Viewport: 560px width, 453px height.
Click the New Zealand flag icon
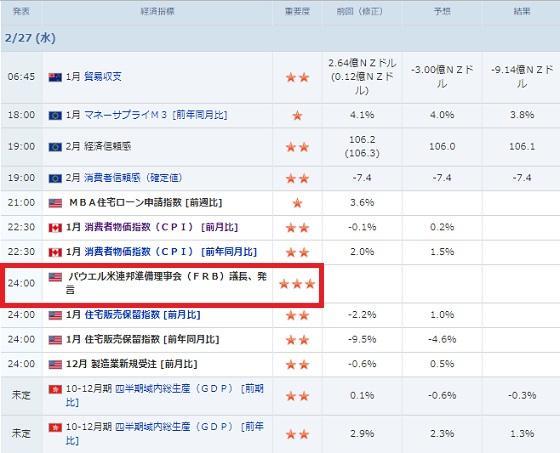tap(55, 77)
